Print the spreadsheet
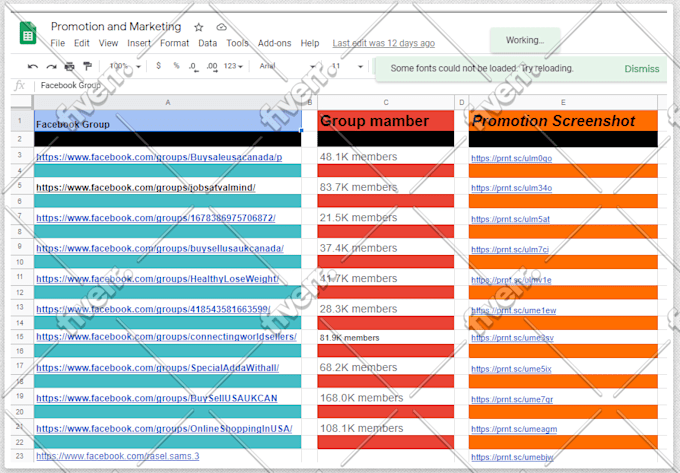This screenshot has width=680, height=473. coord(69,66)
